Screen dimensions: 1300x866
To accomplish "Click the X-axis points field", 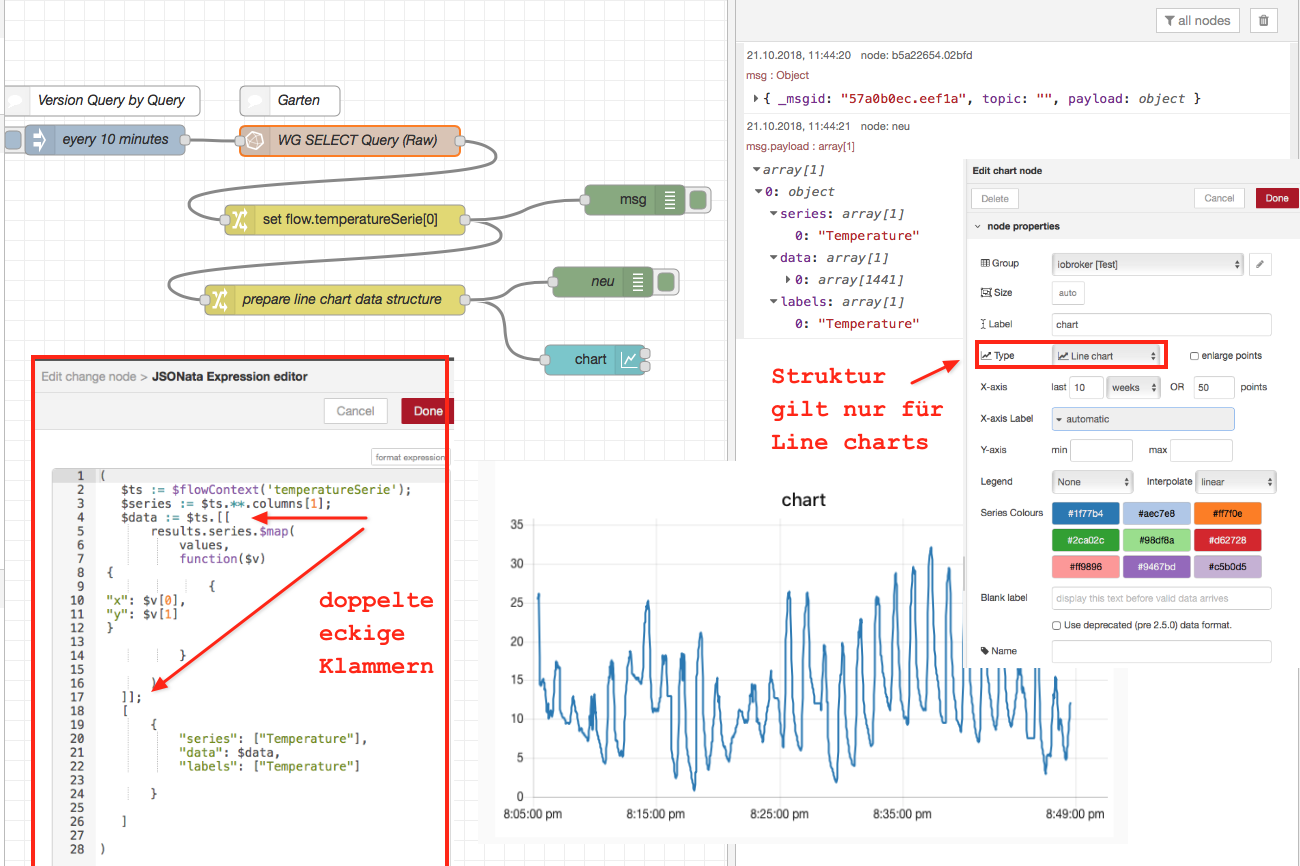I will click(1214, 387).
